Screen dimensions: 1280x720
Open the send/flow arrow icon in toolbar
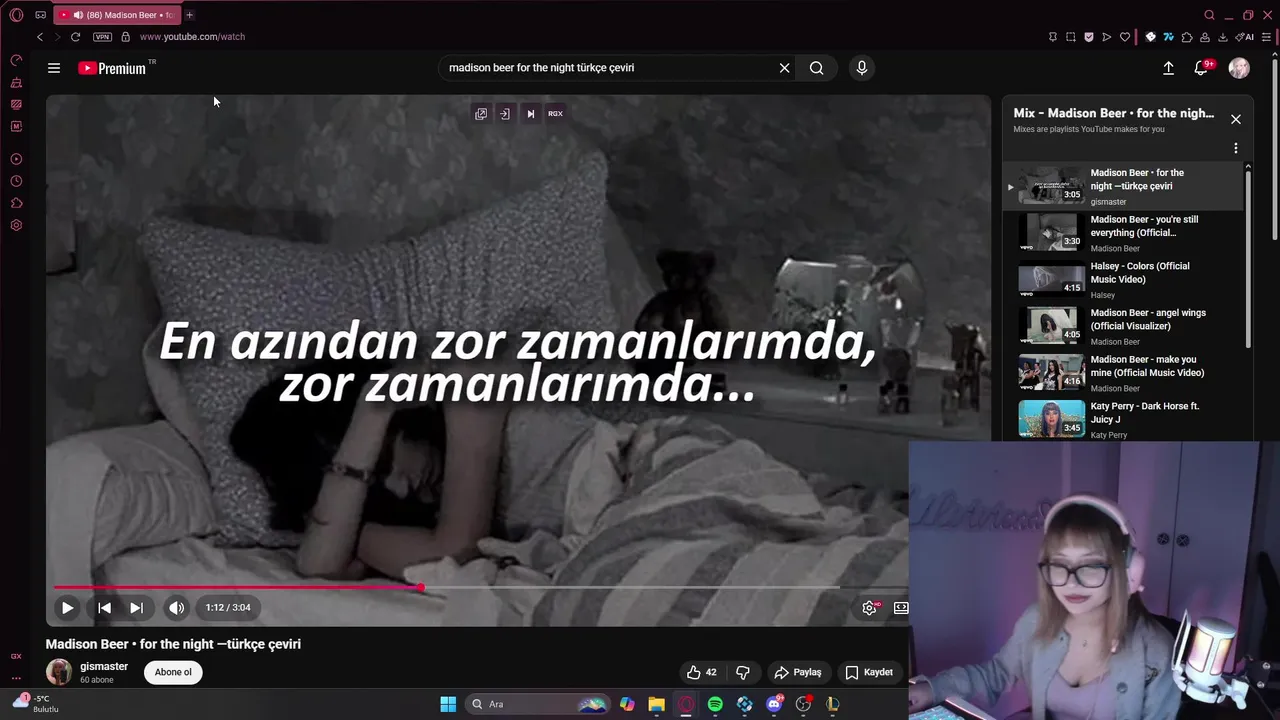(x=1106, y=37)
